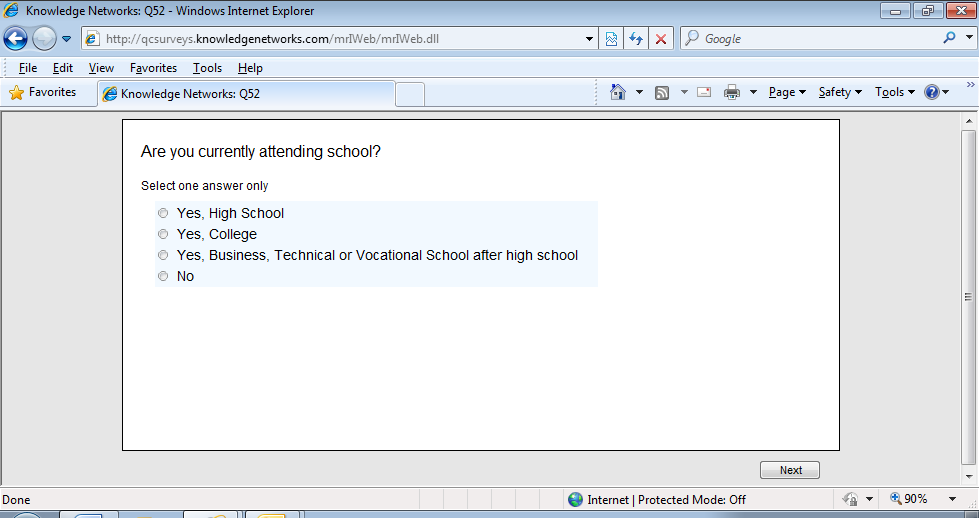979x518 pixels.
Task: Click the Read Mail envelope icon
Action: (704, 92)
